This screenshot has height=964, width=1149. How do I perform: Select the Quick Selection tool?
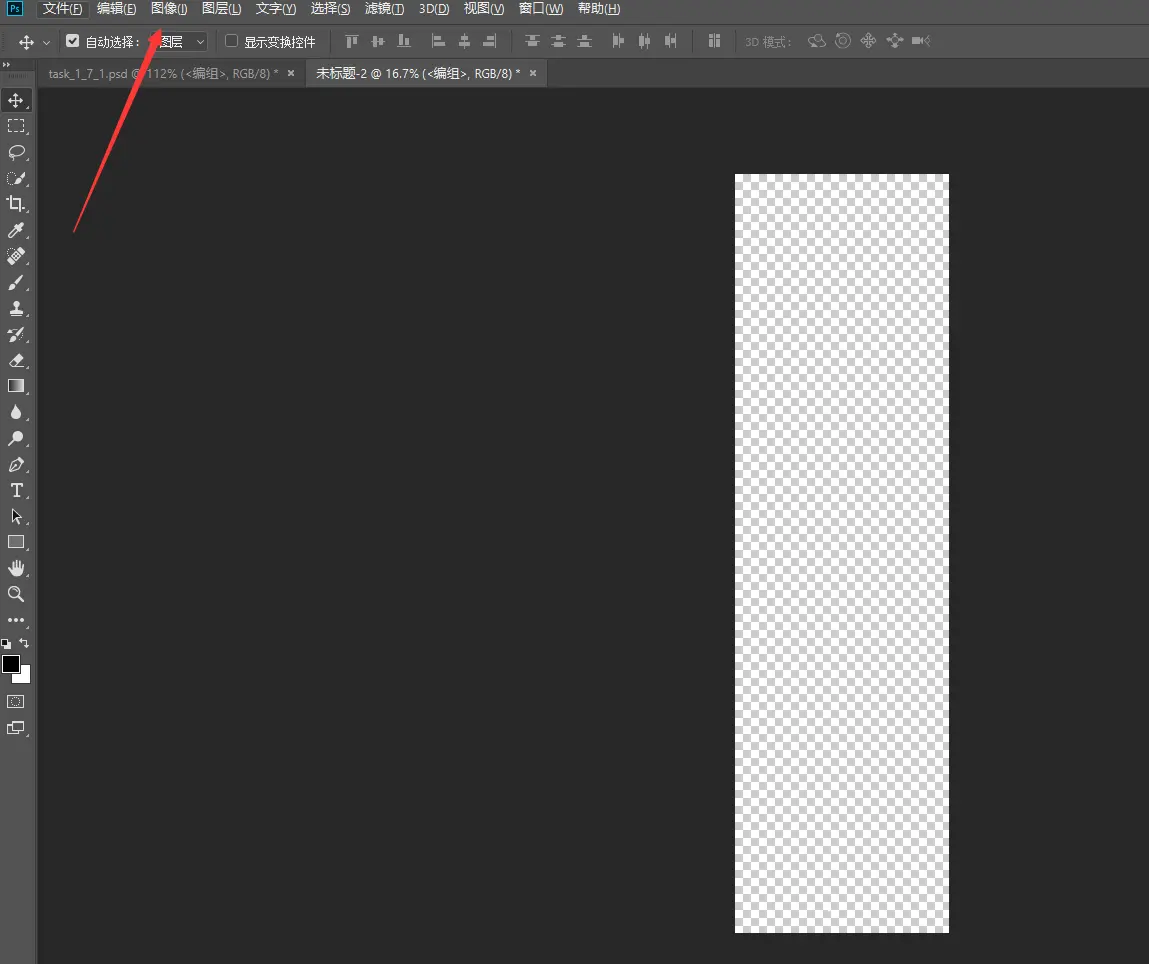tap(16, 178)
